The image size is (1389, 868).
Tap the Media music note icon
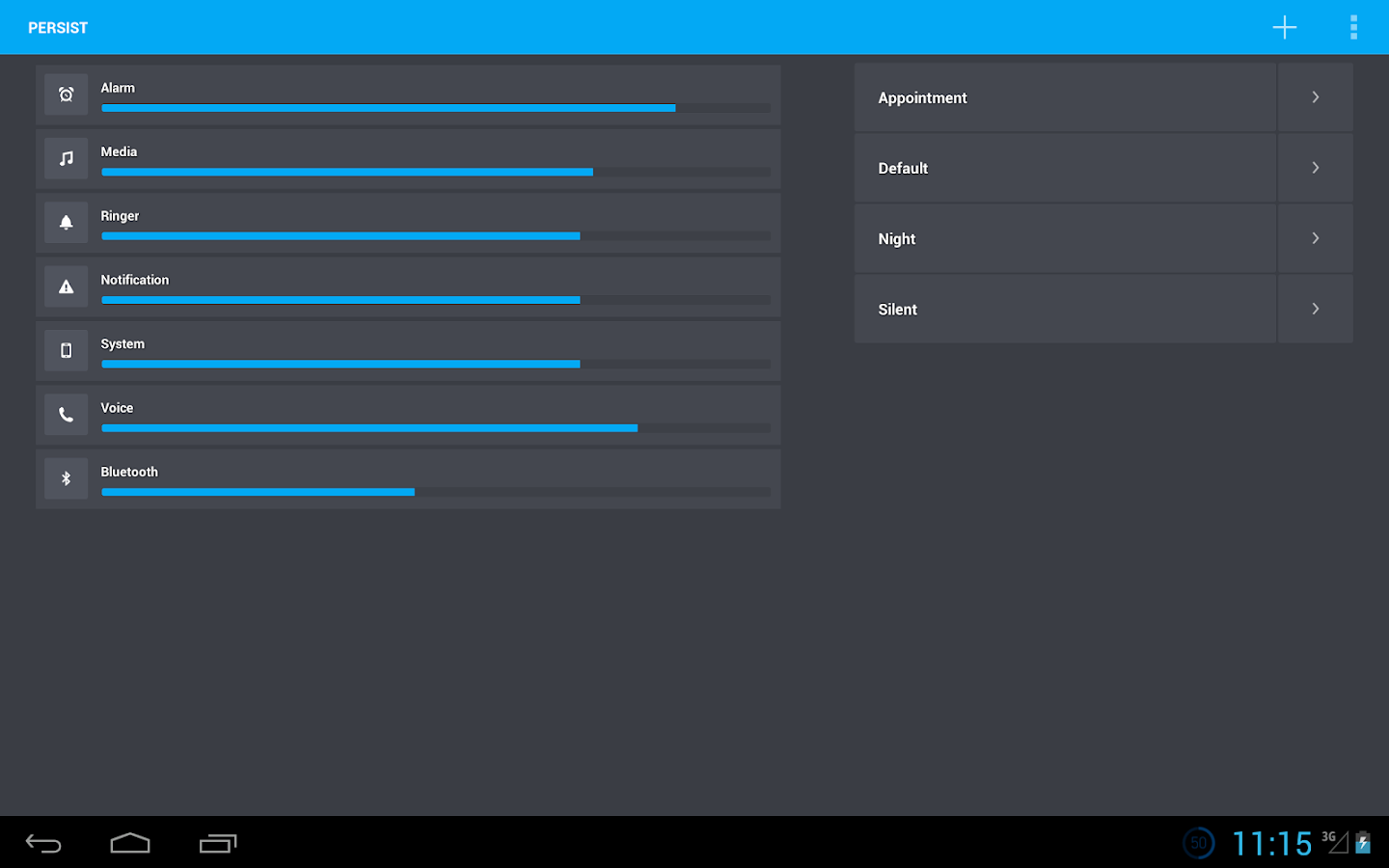(66, 158)
